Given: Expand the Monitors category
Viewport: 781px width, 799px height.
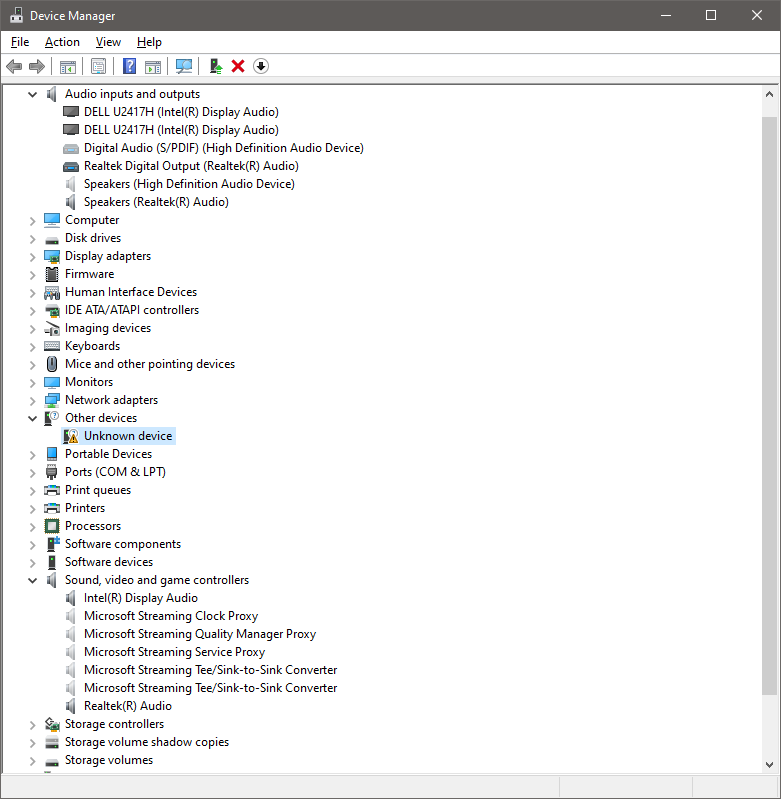Looking at the screenshot, I should coord(33,383).
